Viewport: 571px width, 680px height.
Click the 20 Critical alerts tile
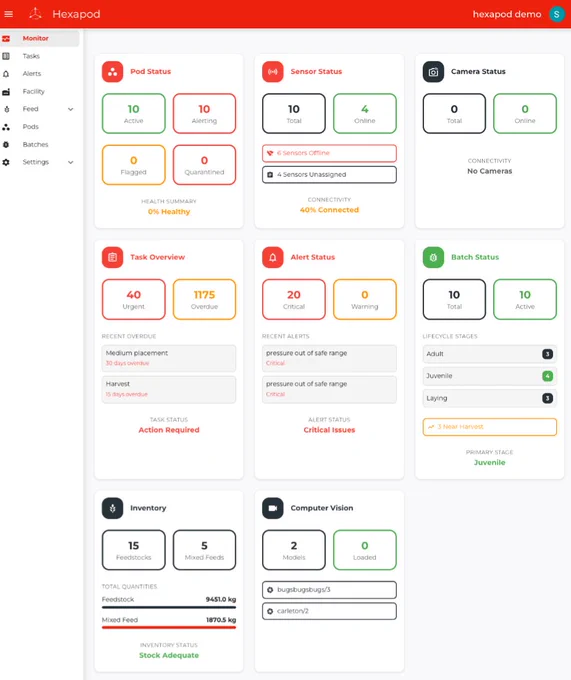pyautogui.click(x=294, y=299)
